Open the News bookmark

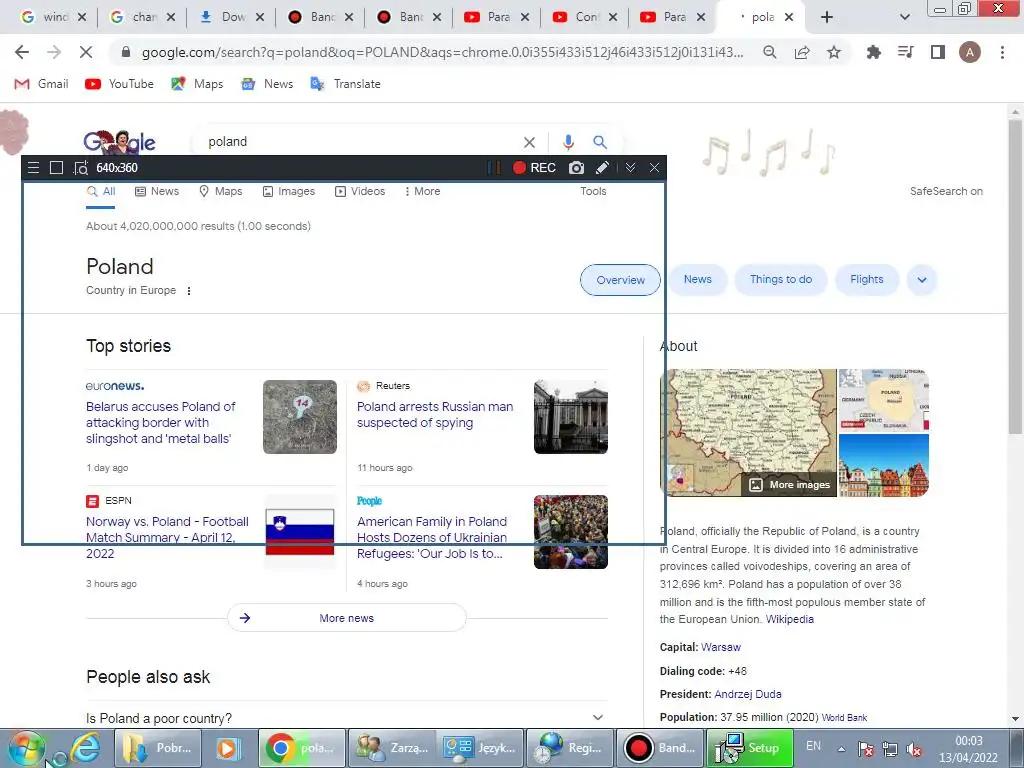click(x=267, y=84)
